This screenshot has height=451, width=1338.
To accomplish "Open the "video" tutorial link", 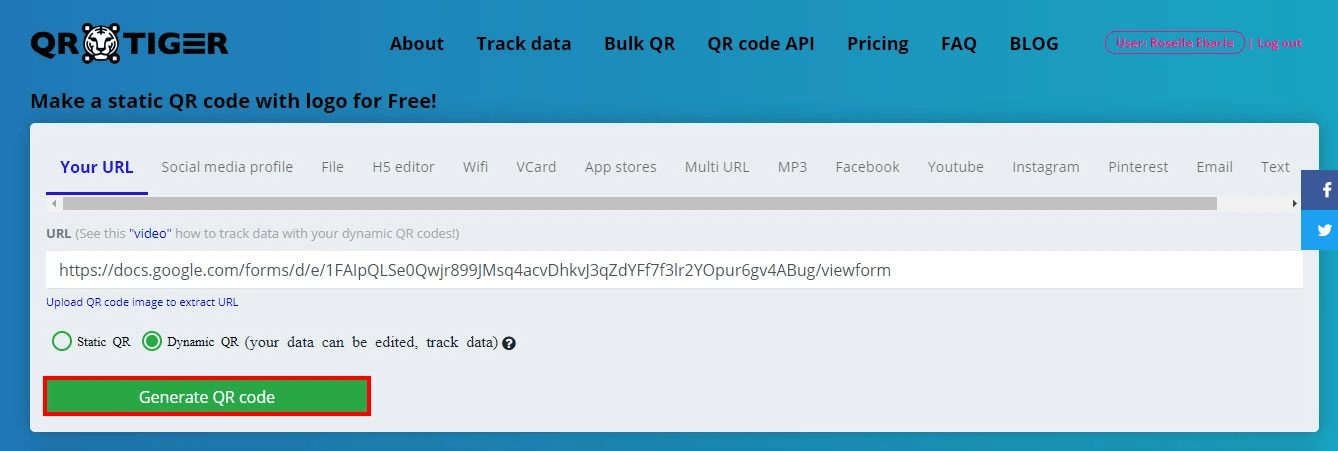I will click(x=150, y=233).
